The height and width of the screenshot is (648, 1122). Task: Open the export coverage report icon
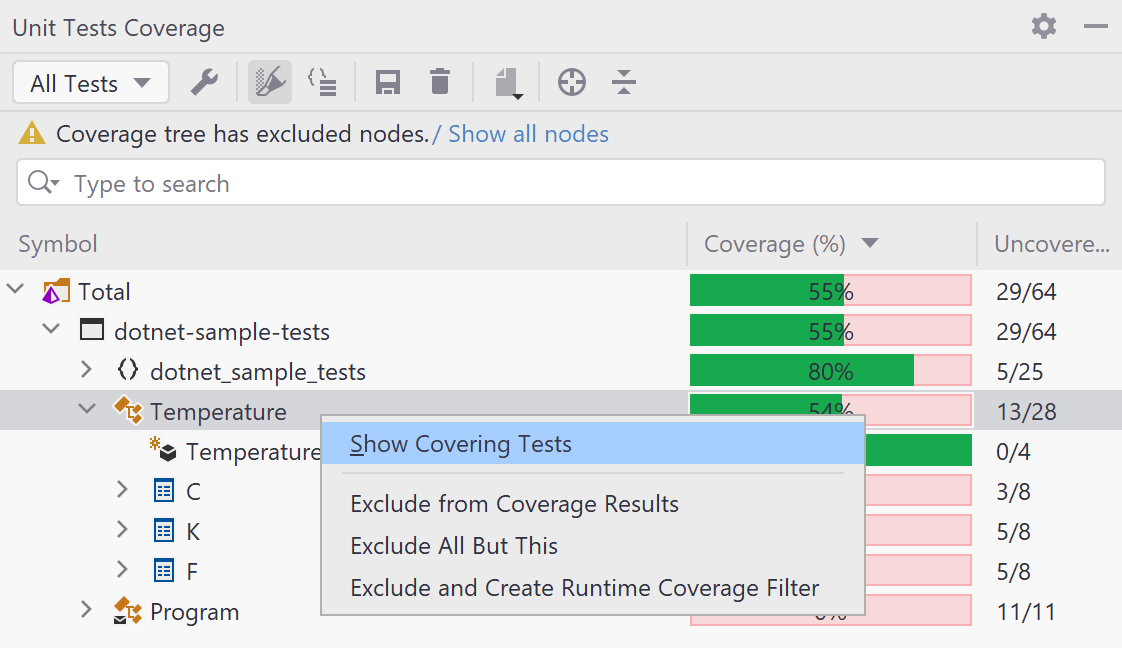[506, 82]
